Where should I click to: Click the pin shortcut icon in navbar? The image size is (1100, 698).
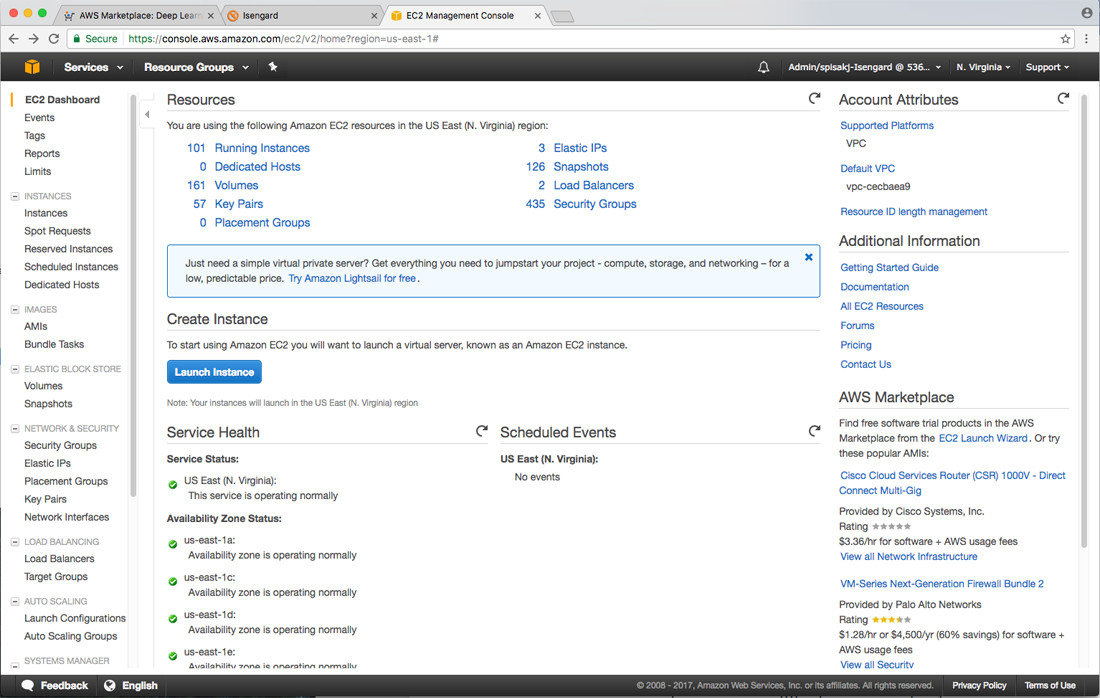(273, 67)
